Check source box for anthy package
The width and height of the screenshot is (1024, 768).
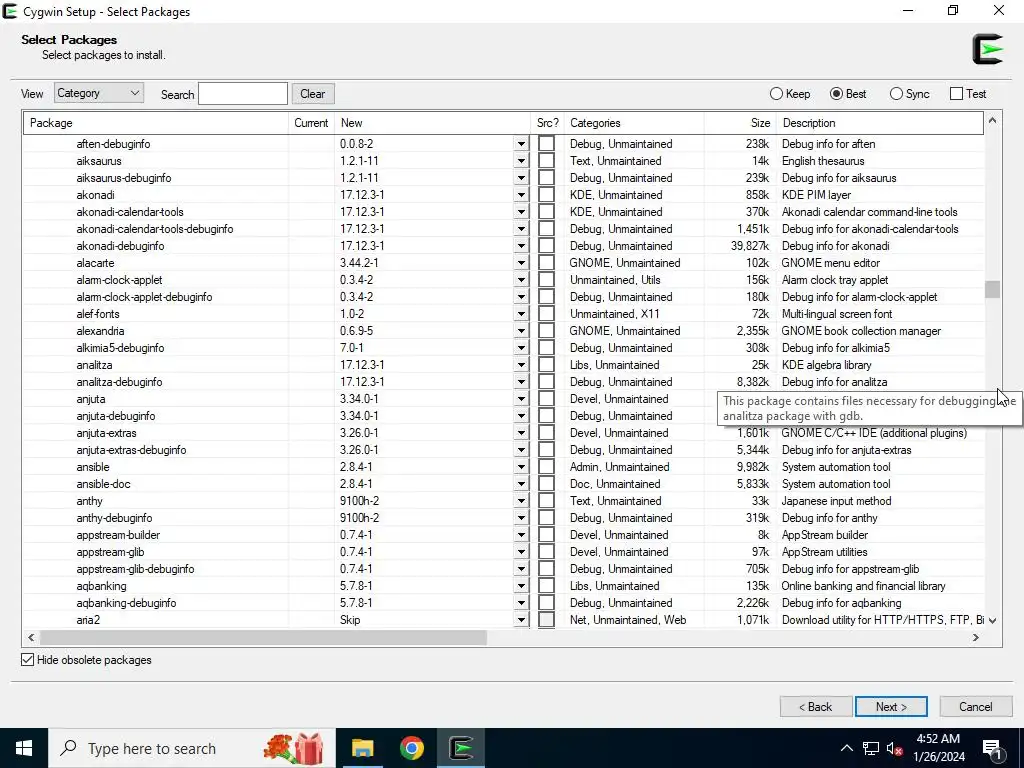(546, 501)
